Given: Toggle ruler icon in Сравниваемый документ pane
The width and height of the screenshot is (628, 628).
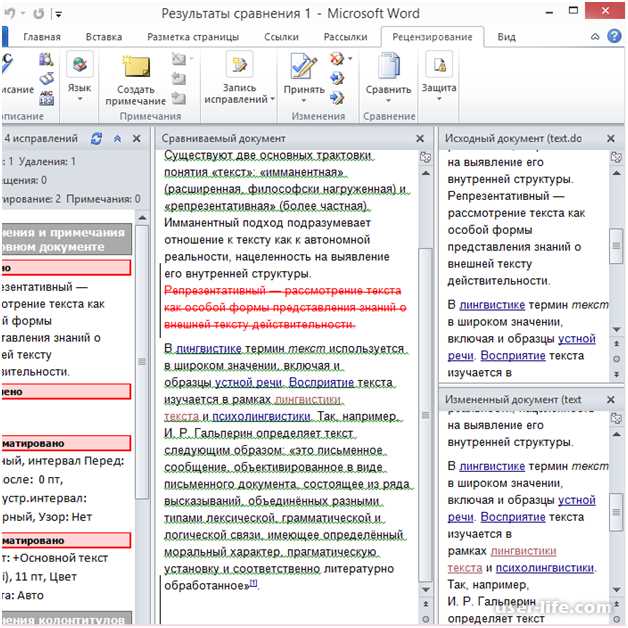Looking at the screenshot, I should (x=425, y=157).
